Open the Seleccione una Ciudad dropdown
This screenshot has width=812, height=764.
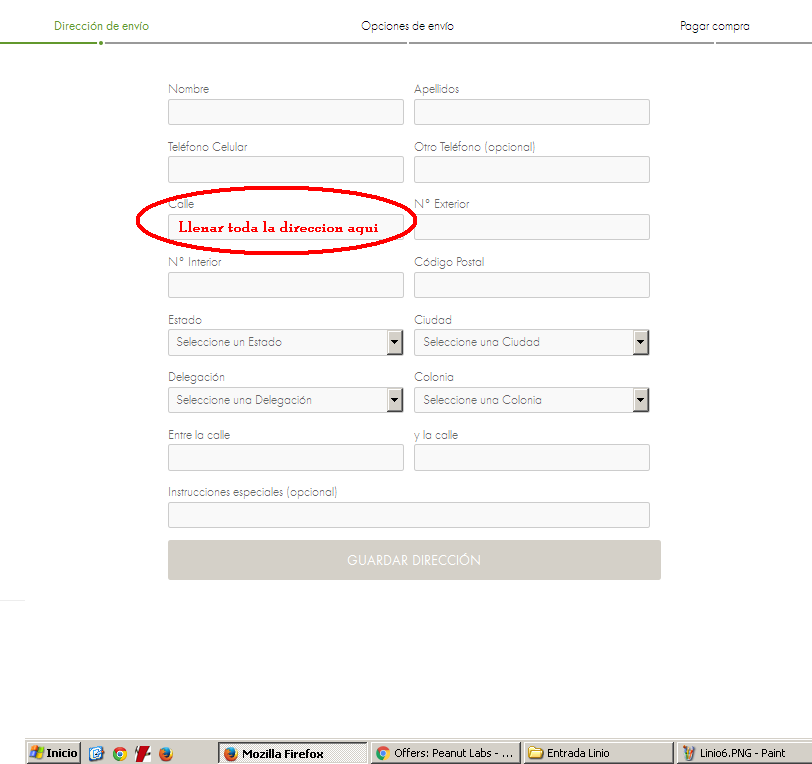(531, 342)
